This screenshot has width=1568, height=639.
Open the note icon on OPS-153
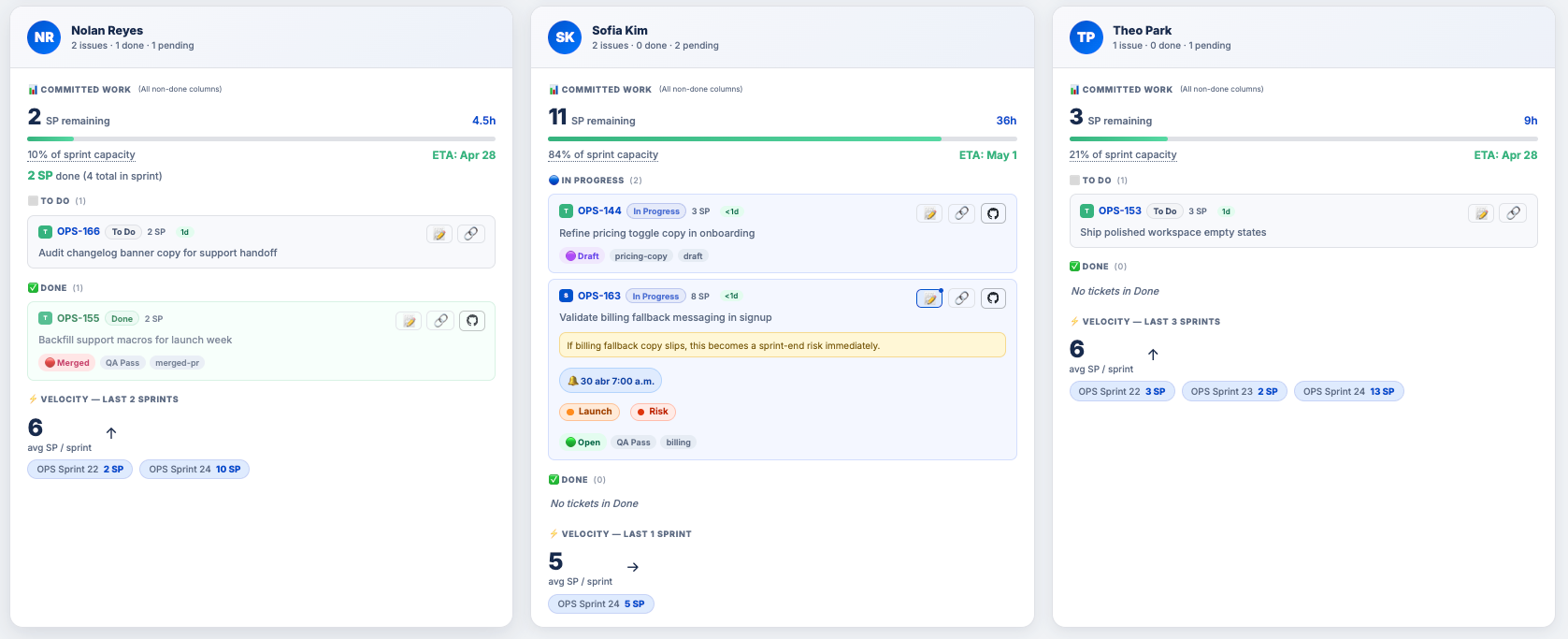click(x=1481, y=213)
